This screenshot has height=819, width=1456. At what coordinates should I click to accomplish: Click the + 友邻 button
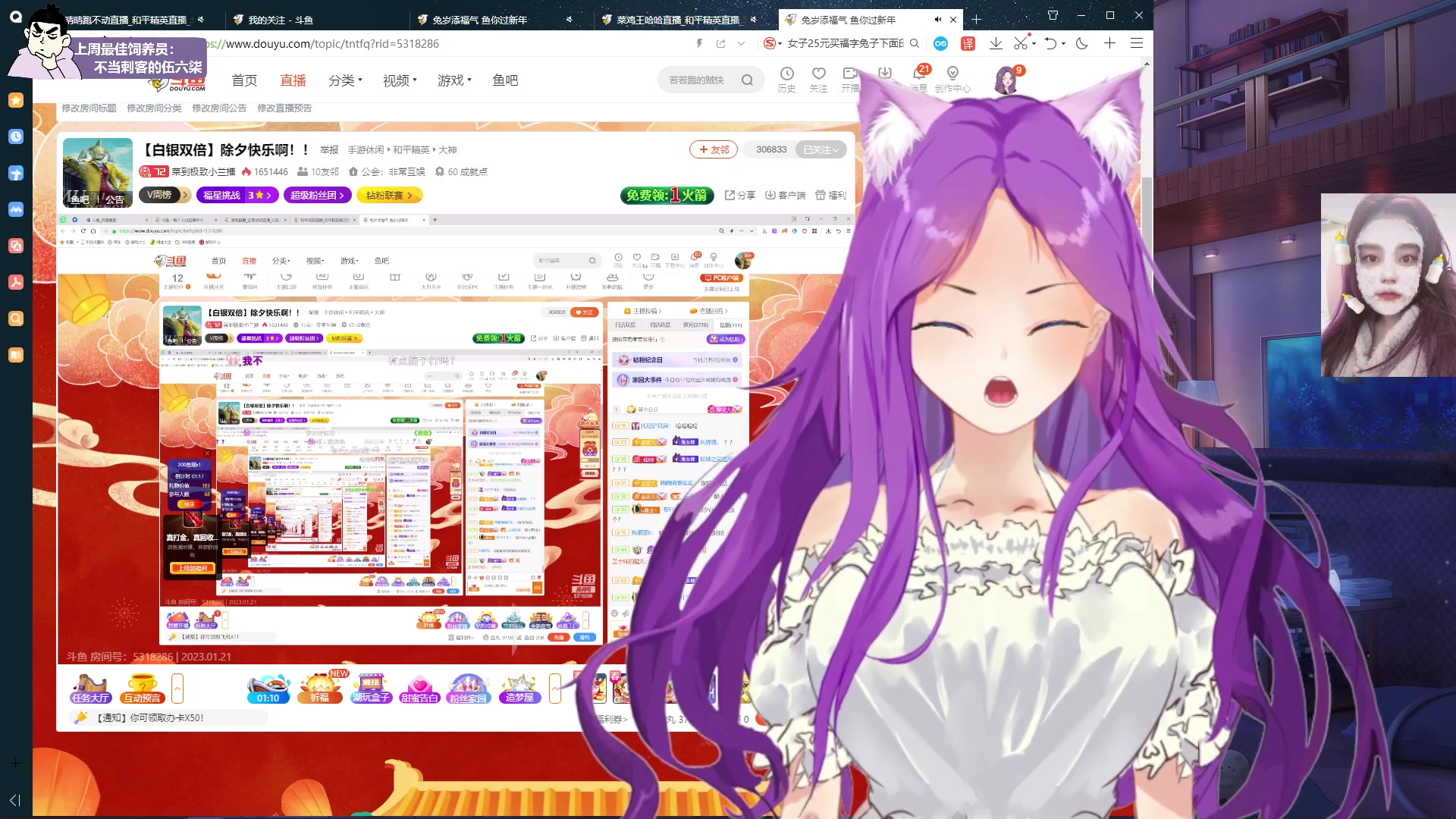click(713, 149)
